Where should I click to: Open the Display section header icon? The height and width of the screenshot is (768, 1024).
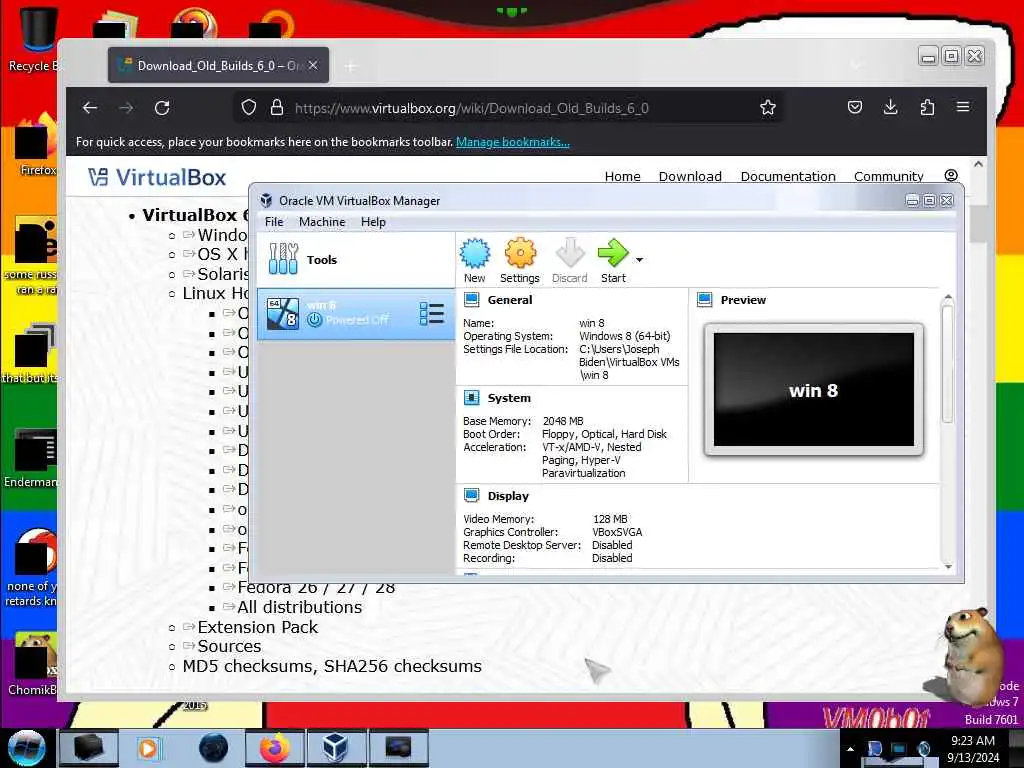[x=472, y=496]
